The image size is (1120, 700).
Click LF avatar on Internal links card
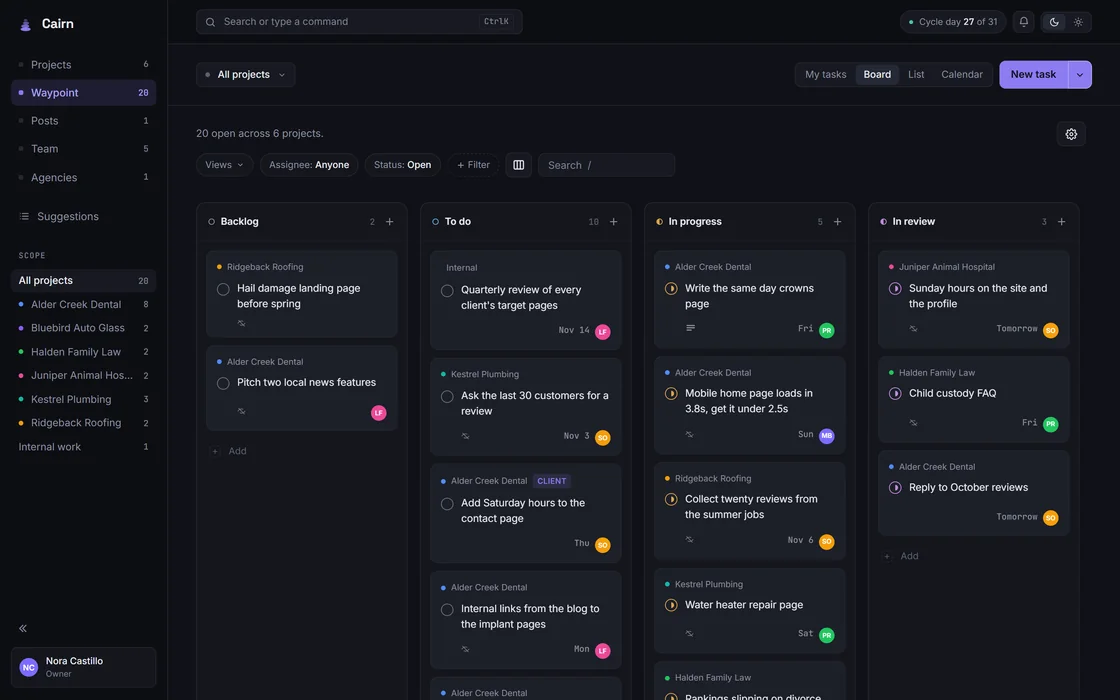[603, 651]
